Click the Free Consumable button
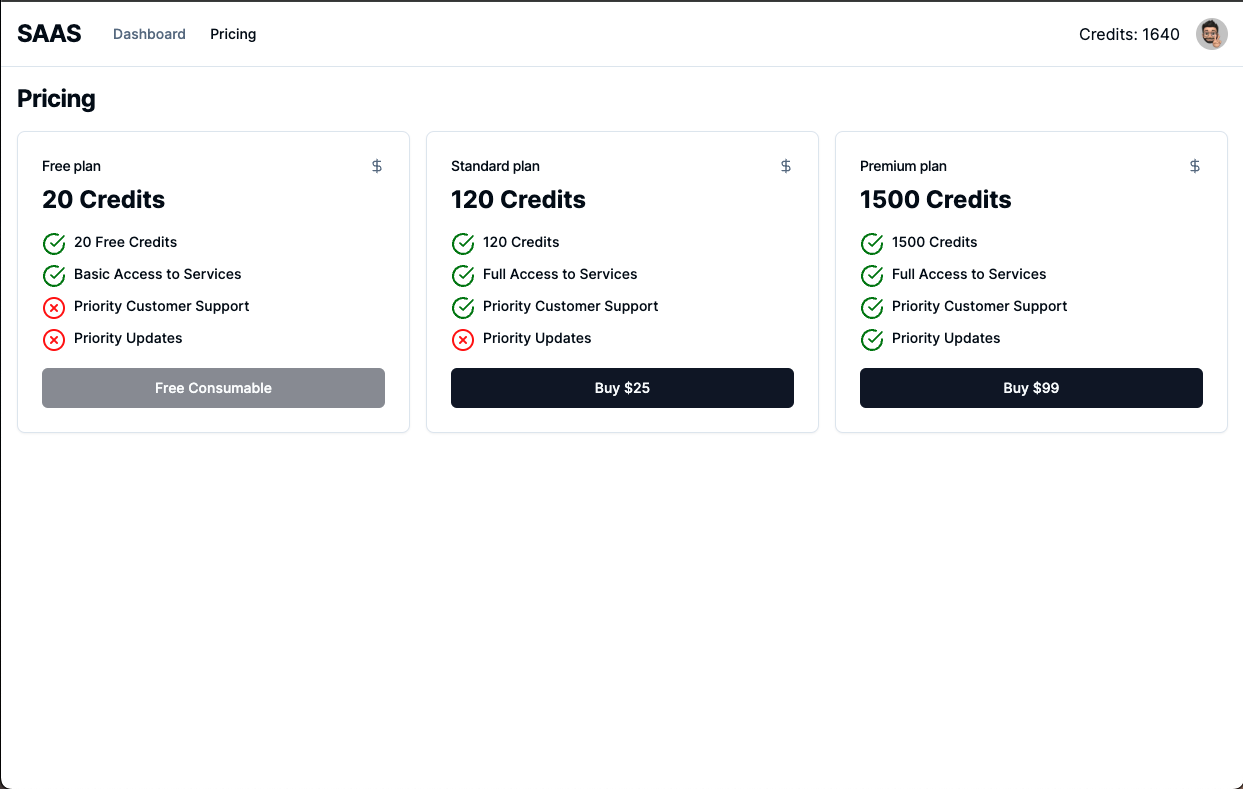 [213, 388]
